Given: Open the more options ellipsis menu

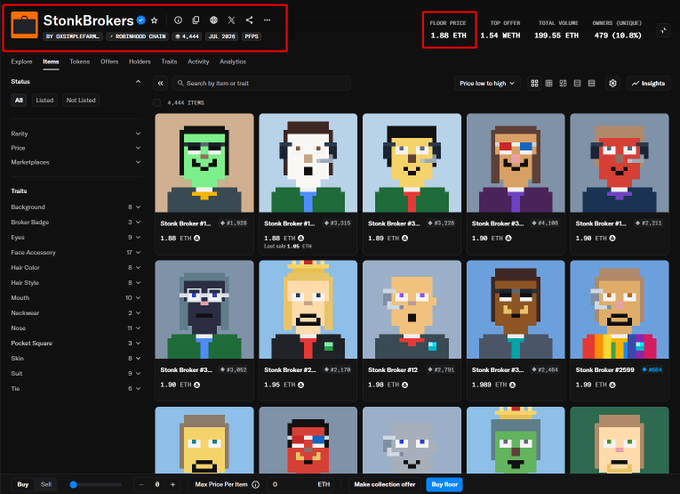Looking at the screenshot, I should tap(267, 20).
